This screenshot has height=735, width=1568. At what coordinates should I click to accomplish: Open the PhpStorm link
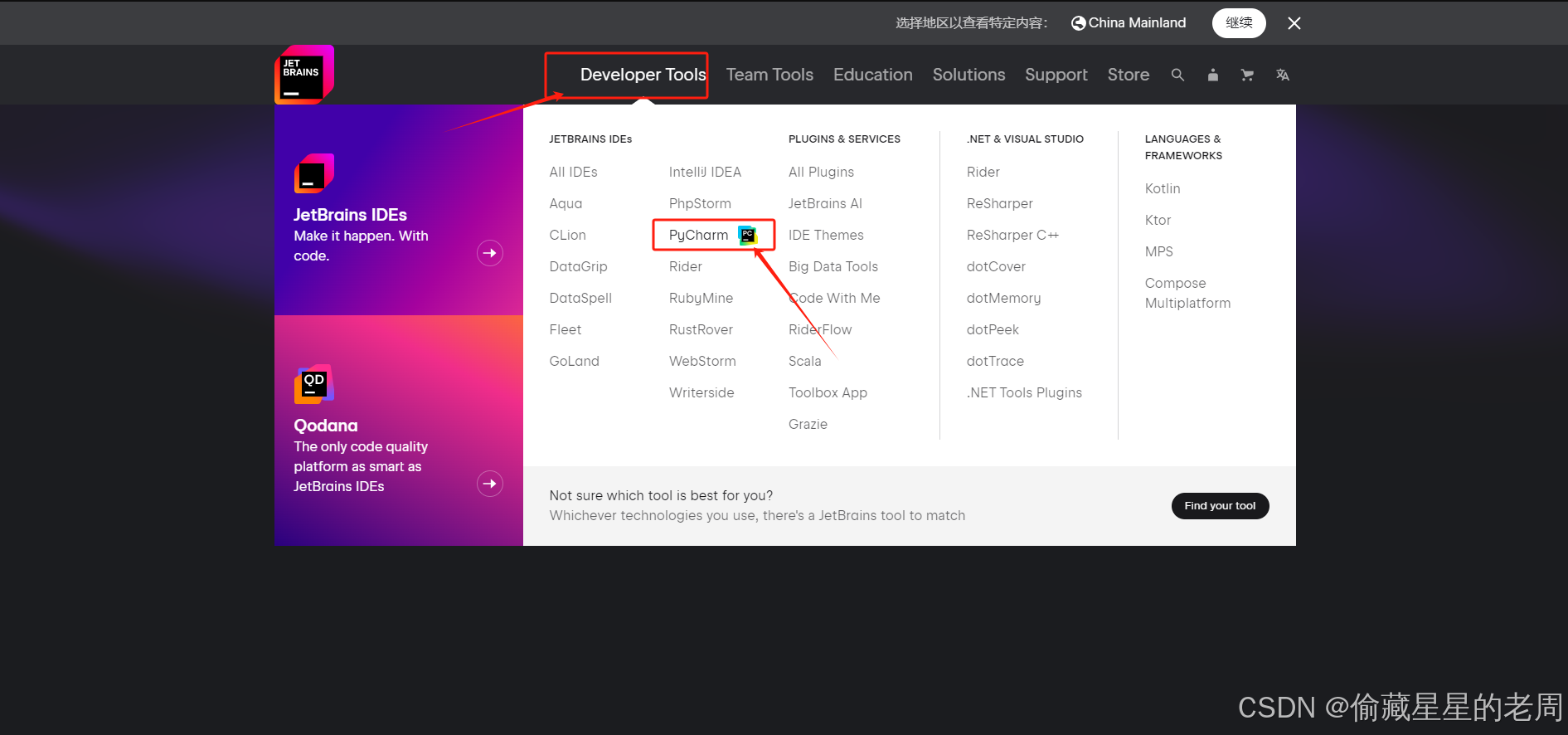pyautogui.click(x=700, y=204)
